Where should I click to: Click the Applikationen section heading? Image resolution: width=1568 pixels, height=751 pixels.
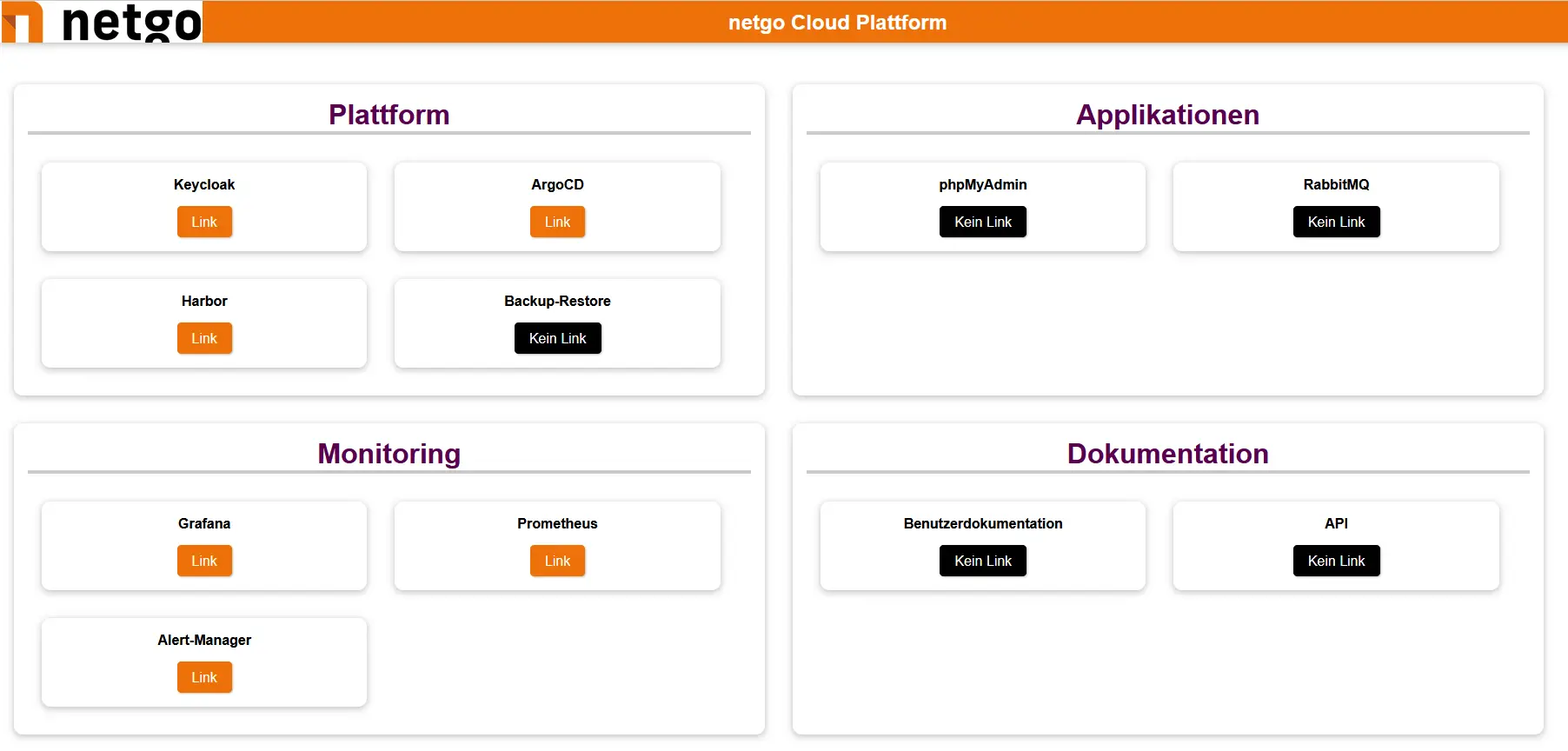pos(1167,115)
